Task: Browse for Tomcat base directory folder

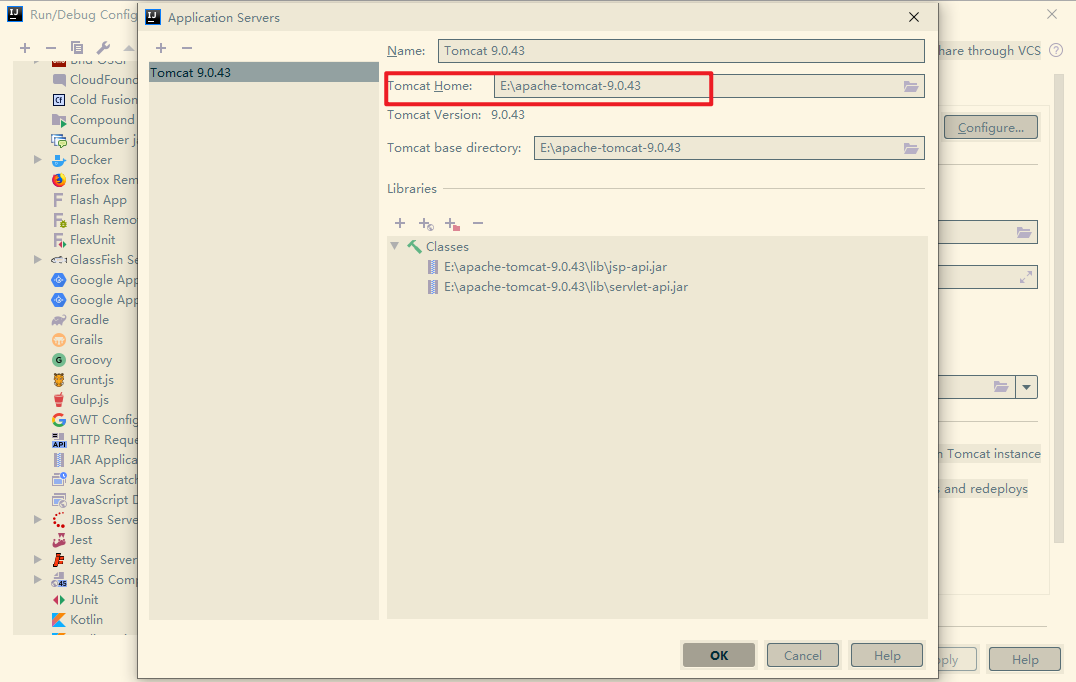Action: [911, 148]
